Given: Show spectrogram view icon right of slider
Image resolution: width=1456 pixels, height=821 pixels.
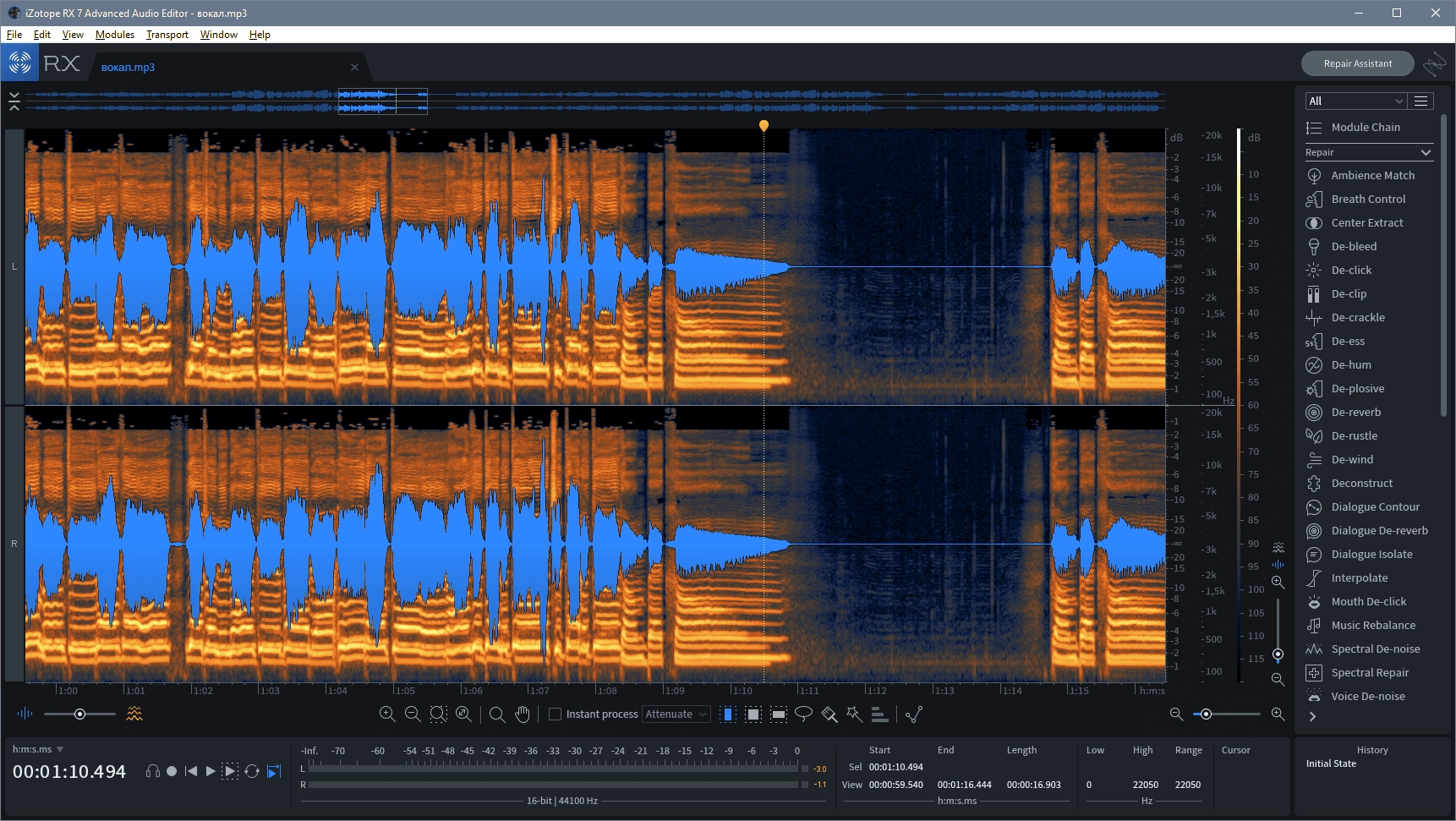Looking at the screenshot, I should tap(134, 714).
